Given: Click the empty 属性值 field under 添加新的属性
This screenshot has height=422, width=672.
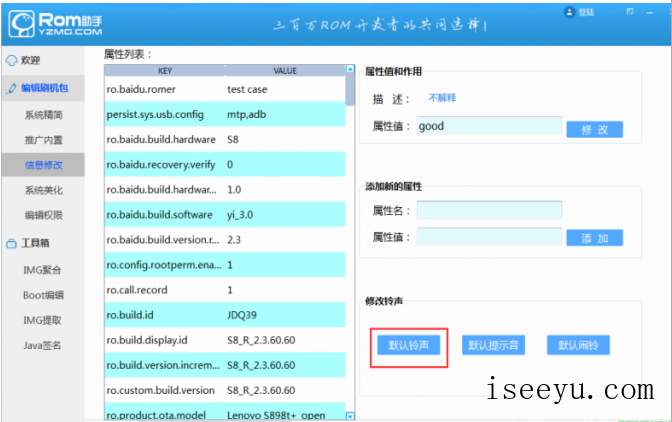Looking at the screenshot, I should (489, 237).
